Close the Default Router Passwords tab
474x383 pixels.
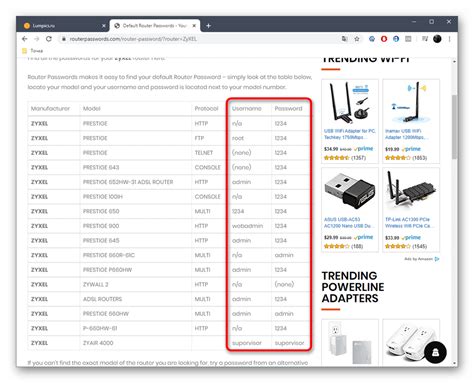pos(195,26)
